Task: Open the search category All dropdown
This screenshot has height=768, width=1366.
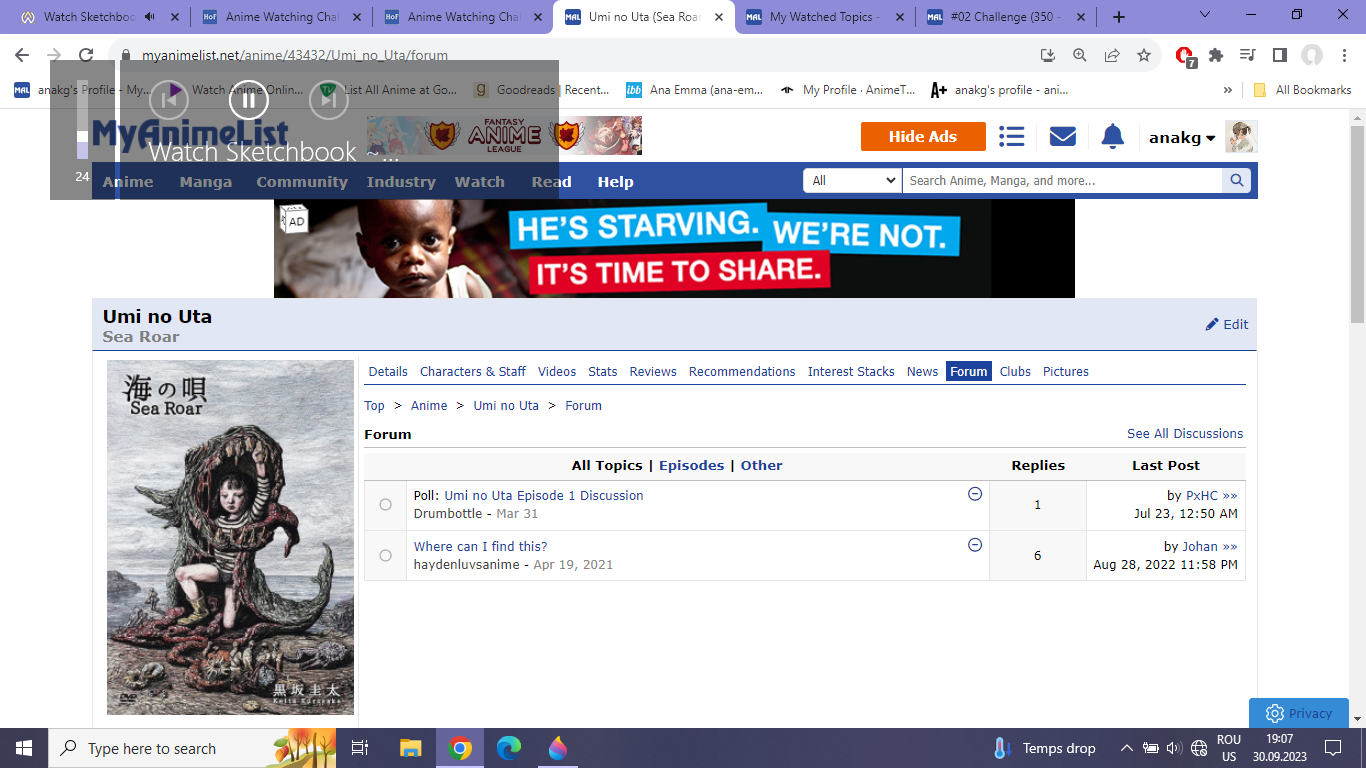Action: tap(853, 181)
